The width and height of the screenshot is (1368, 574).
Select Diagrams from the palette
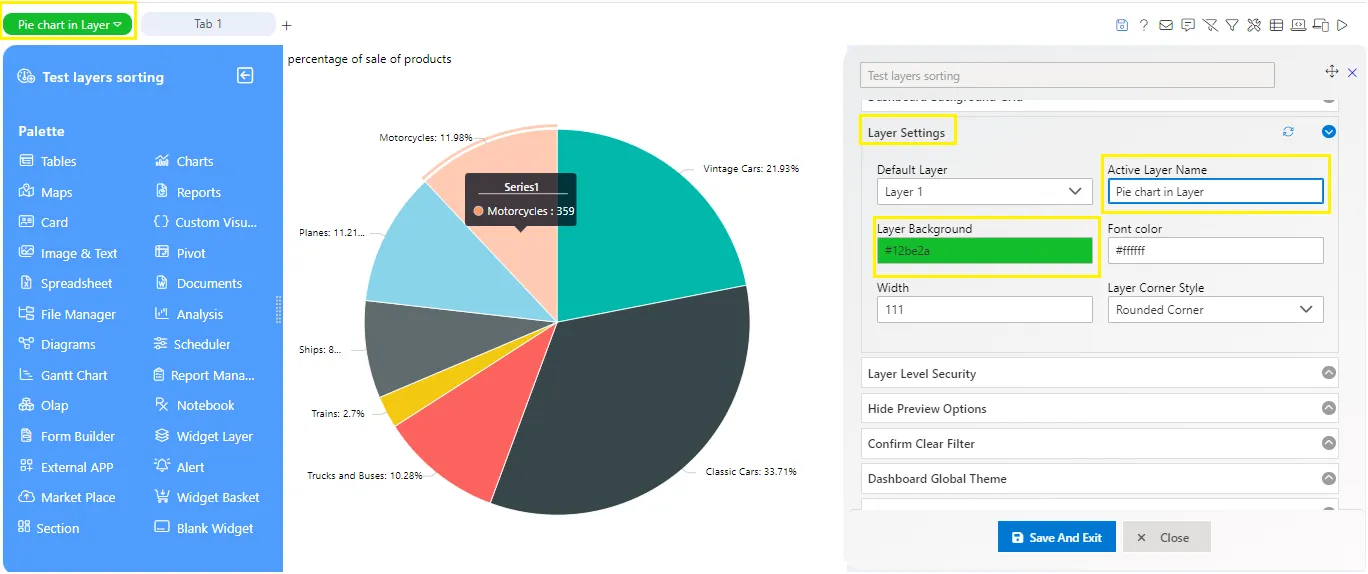click(57, 344)
